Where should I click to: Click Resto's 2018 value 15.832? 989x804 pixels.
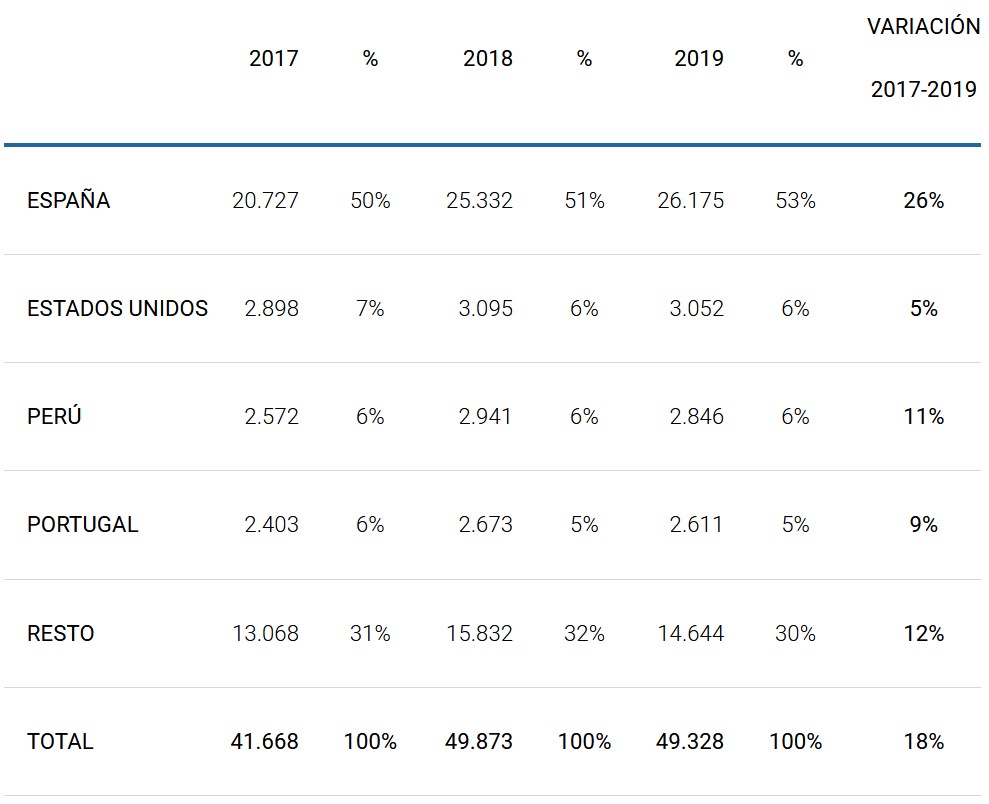coord(479,634)
